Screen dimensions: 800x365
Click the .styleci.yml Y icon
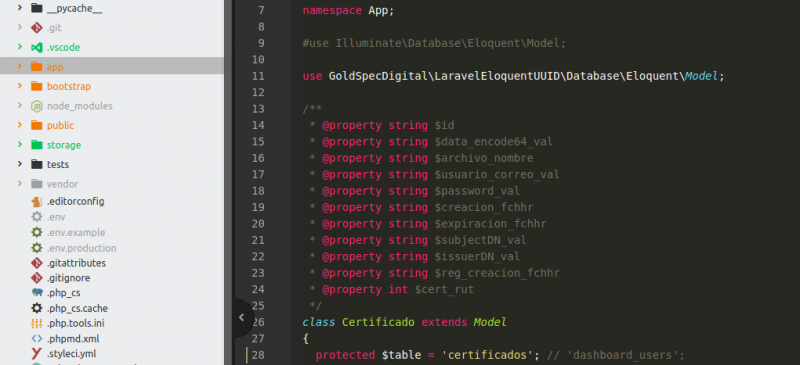36,353
